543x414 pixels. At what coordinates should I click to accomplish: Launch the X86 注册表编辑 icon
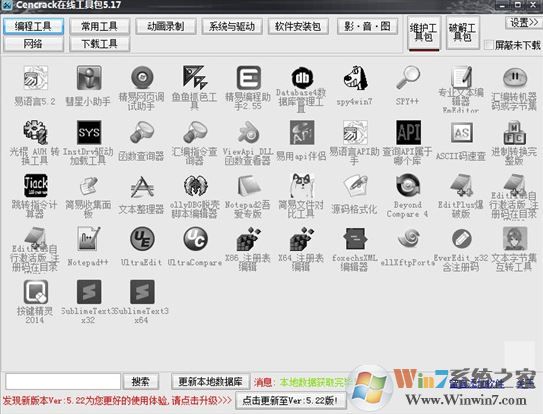tap(248, 239)
